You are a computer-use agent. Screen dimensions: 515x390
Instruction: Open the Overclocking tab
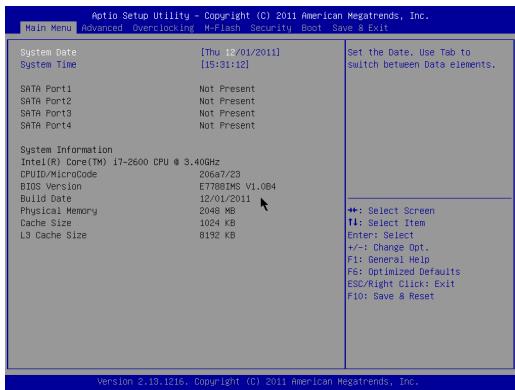coord(163,28)
